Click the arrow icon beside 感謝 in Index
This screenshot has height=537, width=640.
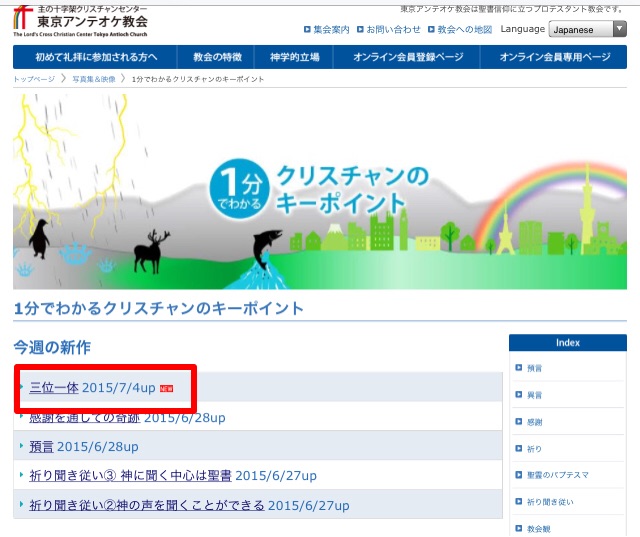click(x=518, y=422)
